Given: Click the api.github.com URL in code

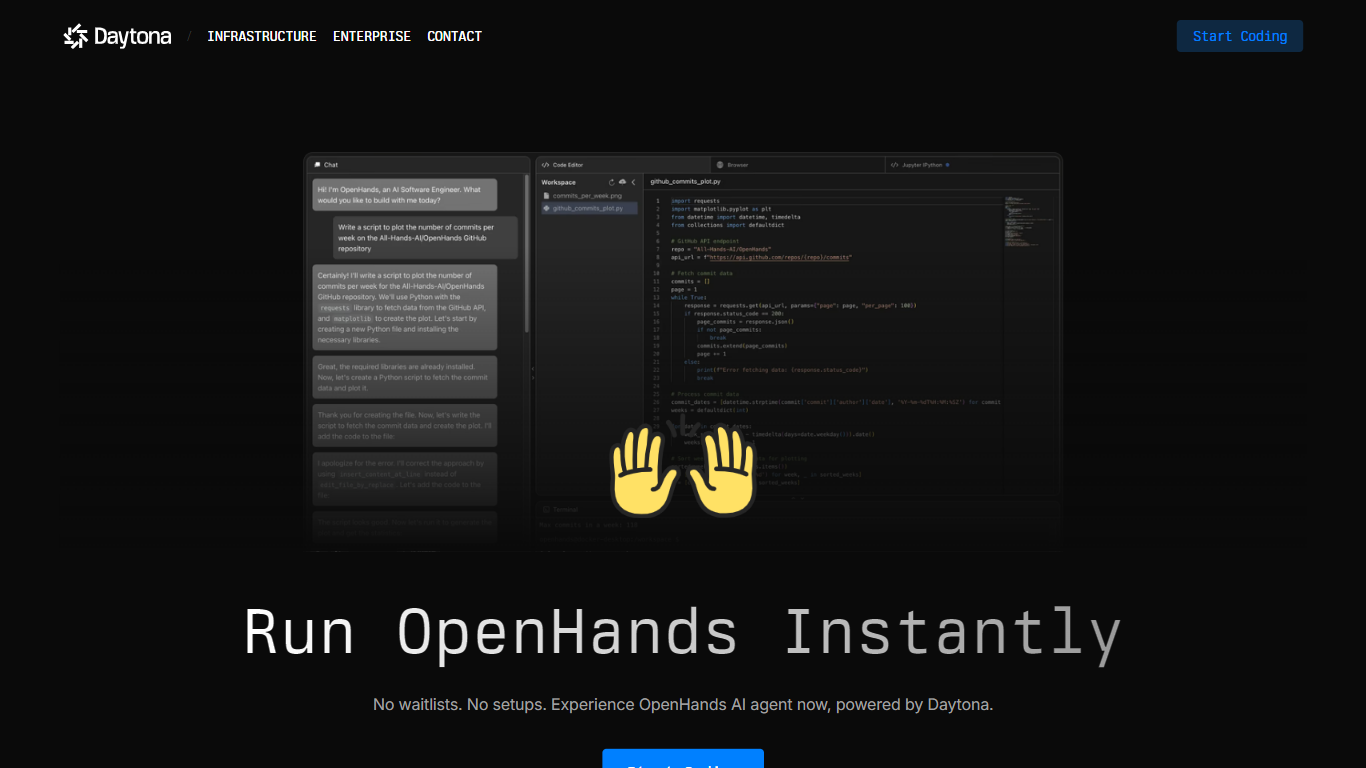Looking at the screenshot, I should tap(779, 257).
